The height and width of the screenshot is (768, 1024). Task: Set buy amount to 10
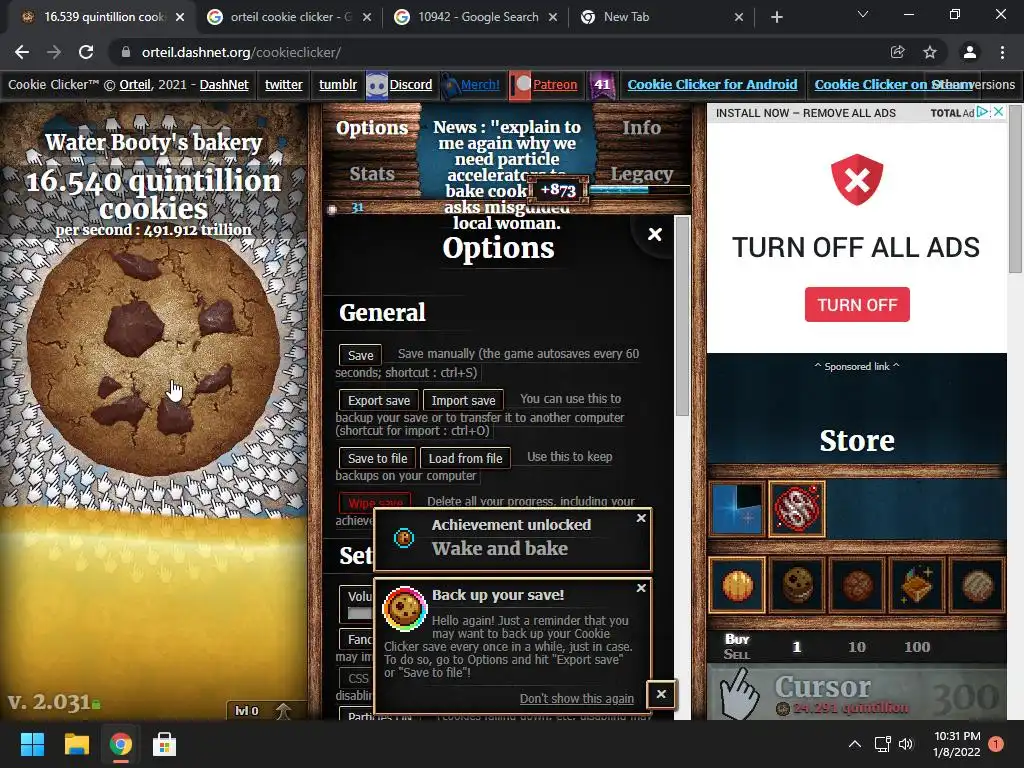click(x=856, y=647)
